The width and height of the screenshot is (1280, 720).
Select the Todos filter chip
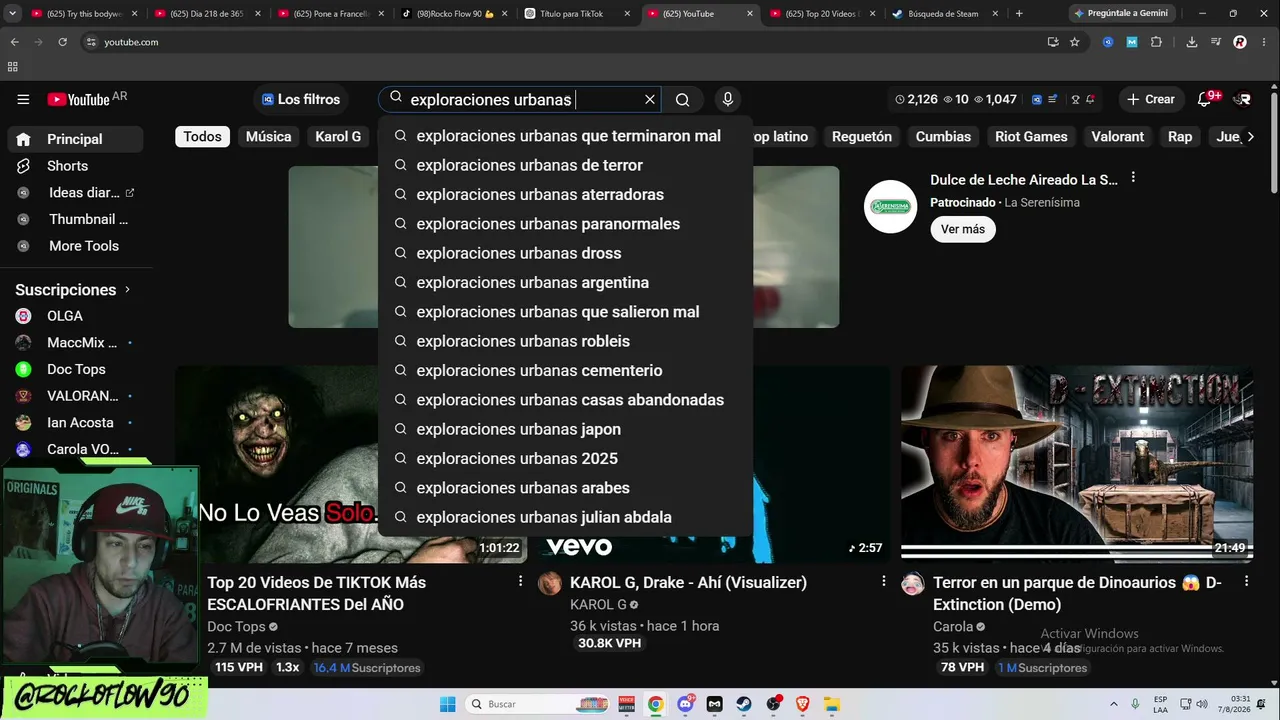202,137
